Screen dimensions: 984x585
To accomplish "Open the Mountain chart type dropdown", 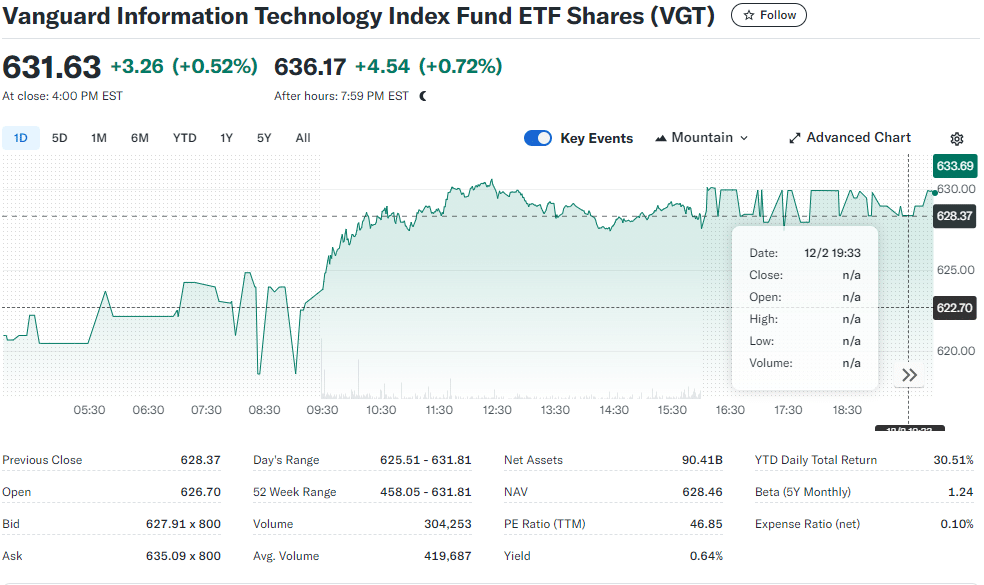I will pos(702,137).
